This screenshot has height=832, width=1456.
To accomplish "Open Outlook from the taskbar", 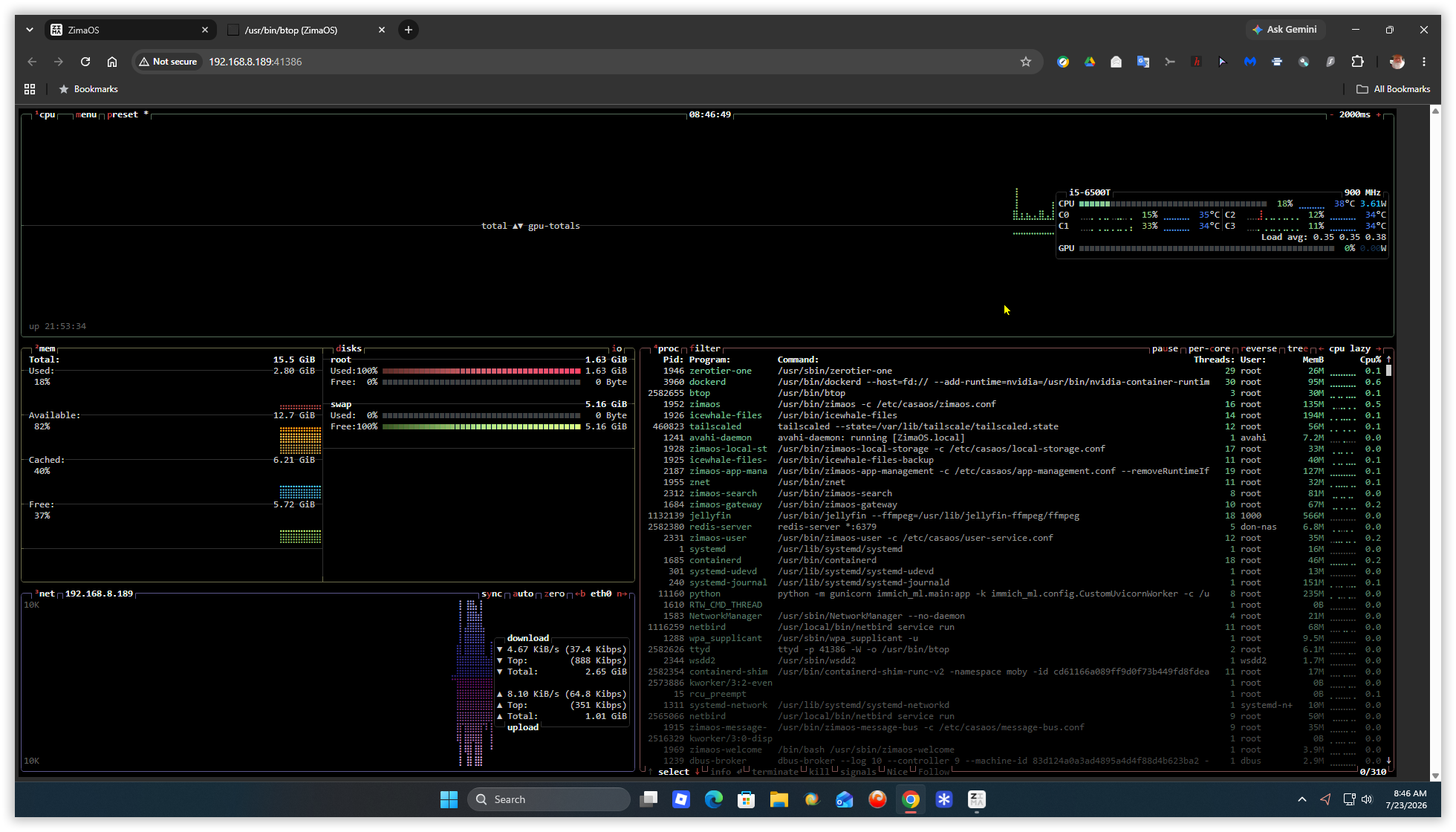I will coord(845,799).
